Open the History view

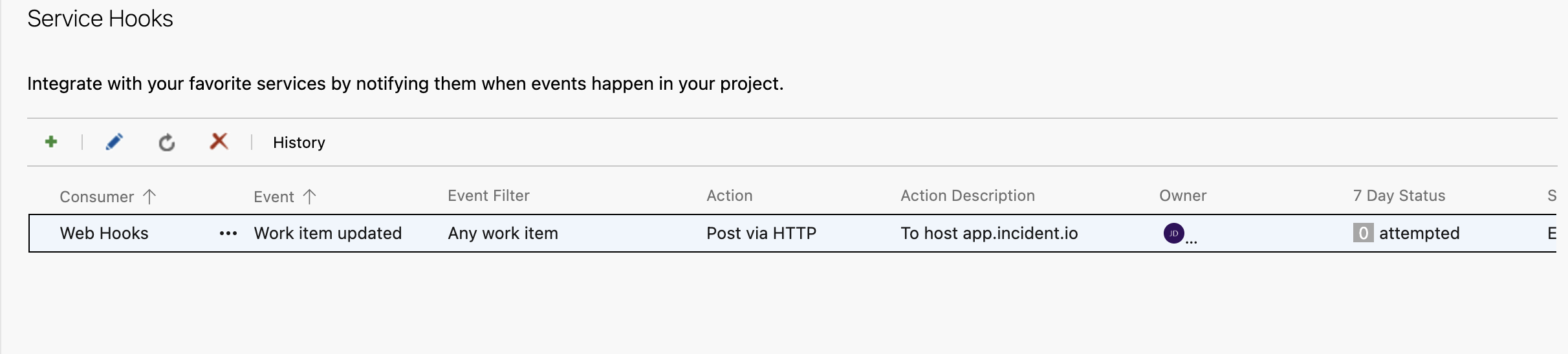tap(299, 142)
